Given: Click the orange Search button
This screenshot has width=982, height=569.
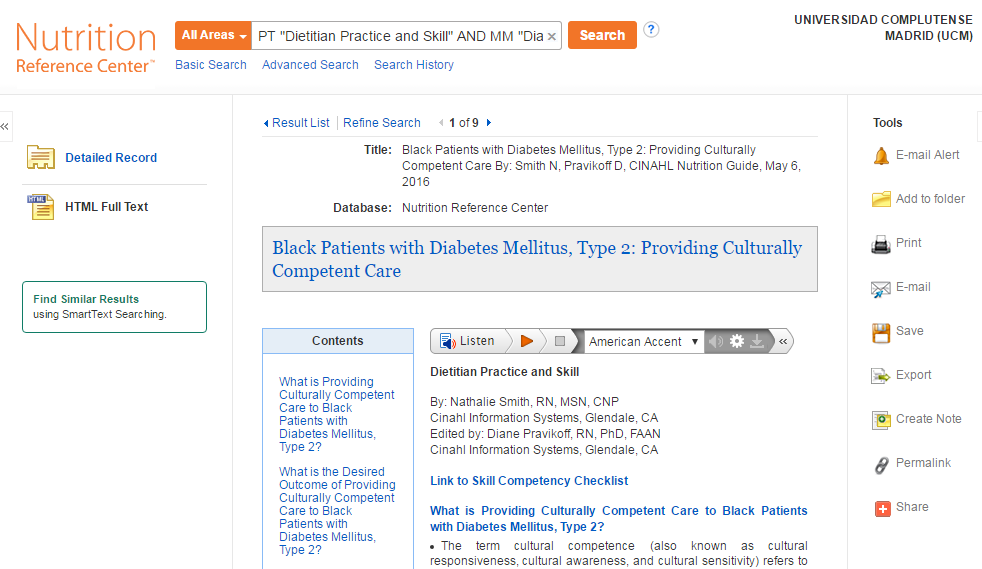Looking at the screenshot, I should click(x=602, y=35).
